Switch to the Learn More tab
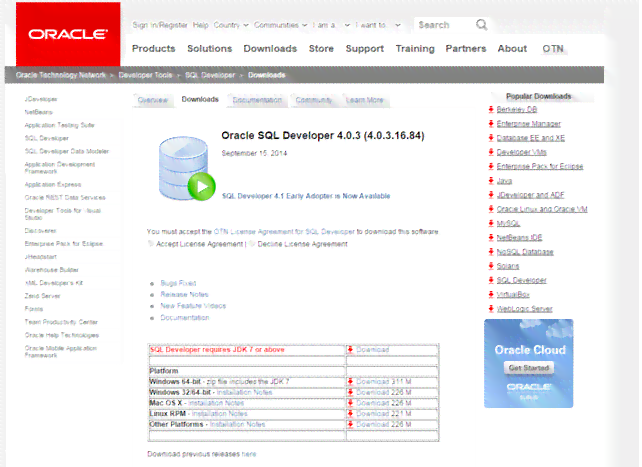Image resolution: width=642 pixels, height=467 pixels. (365, 100)
